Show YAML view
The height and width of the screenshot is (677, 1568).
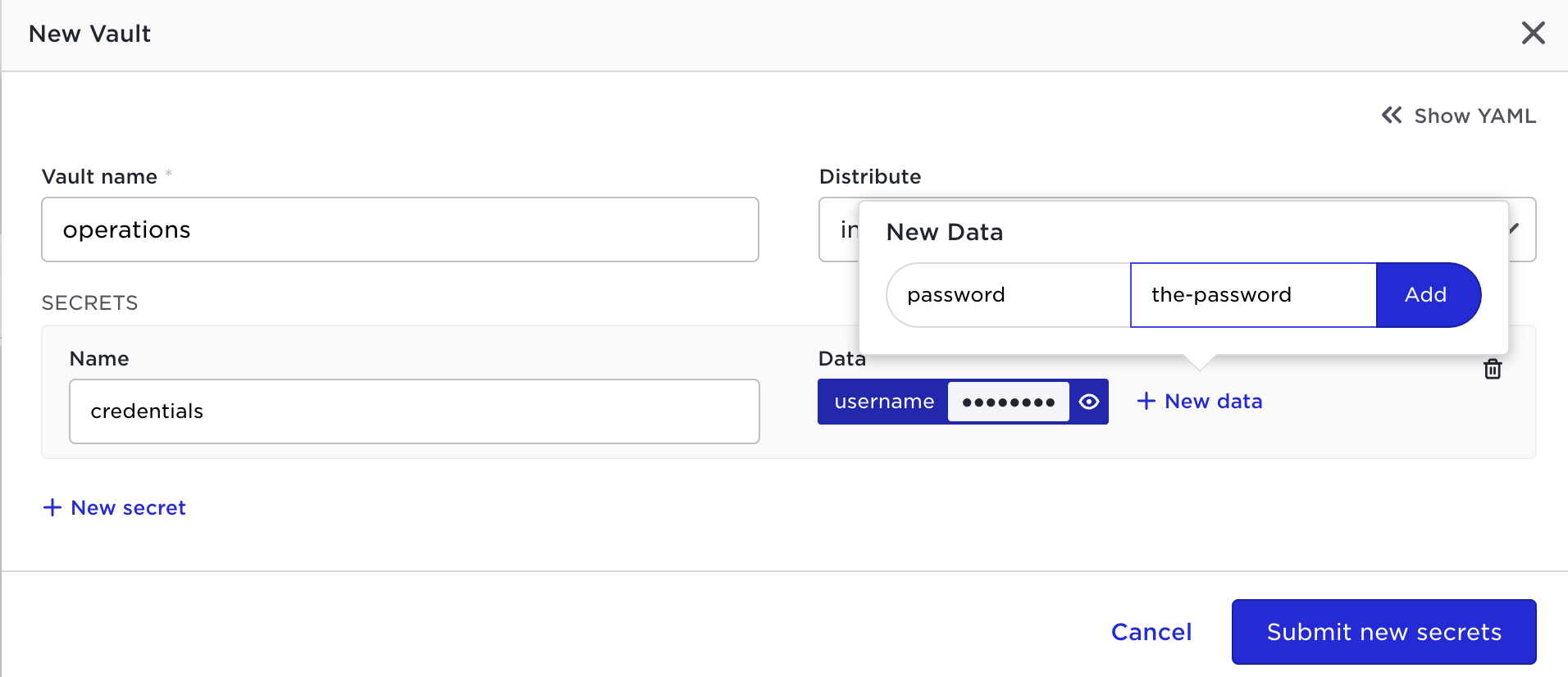(x=1458, y=116)
